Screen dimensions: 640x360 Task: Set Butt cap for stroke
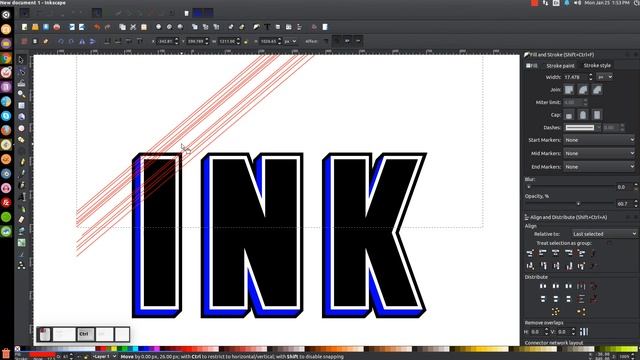569,115
